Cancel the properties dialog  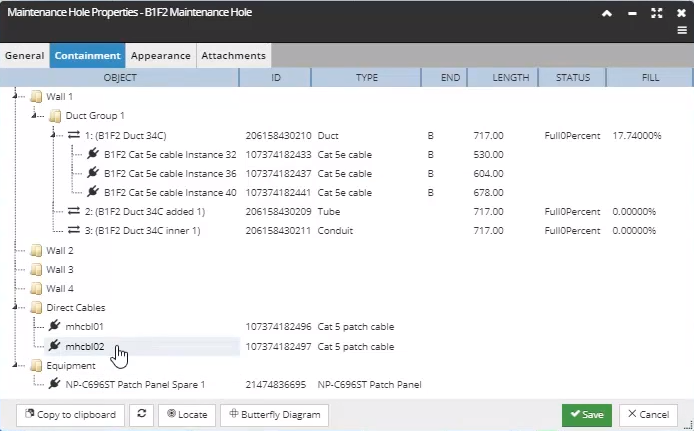[x=648, y=415]
